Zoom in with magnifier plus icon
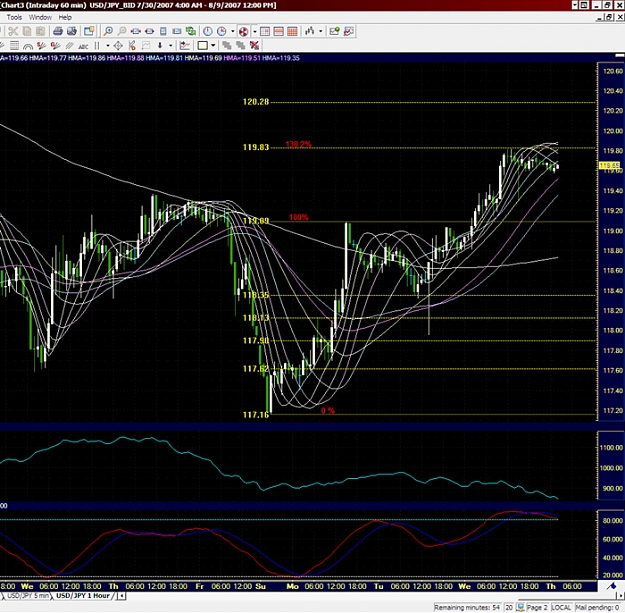The image size is (625, 613). coord(108,31)
